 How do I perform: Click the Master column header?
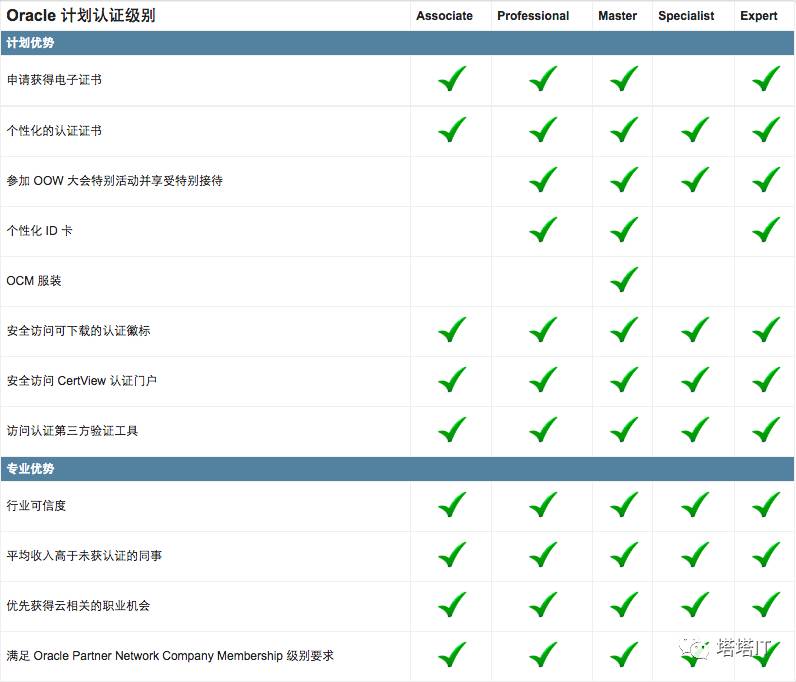tap(617, 16)
